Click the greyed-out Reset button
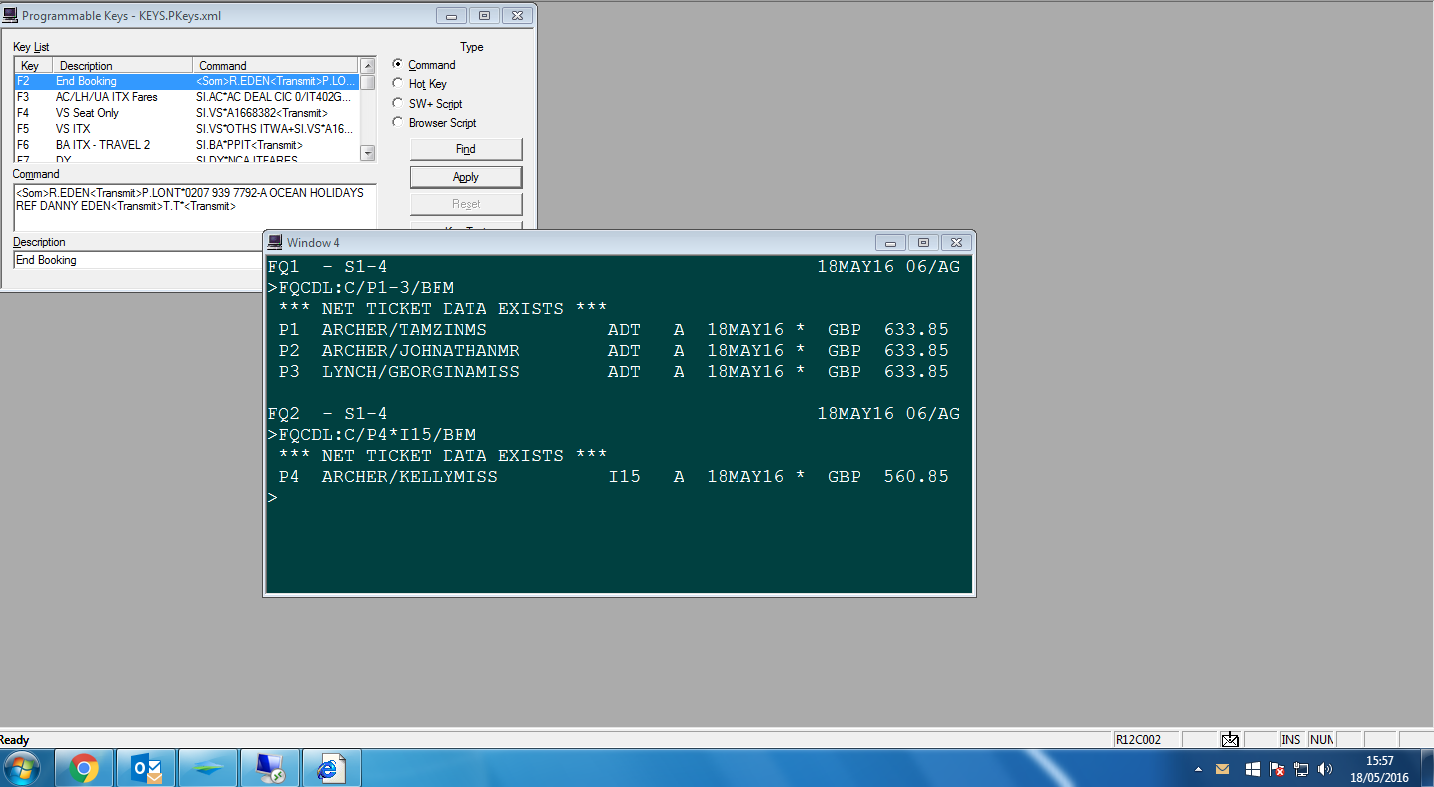This screenshot has height=787, width=1434. click(x=466, y=204)
